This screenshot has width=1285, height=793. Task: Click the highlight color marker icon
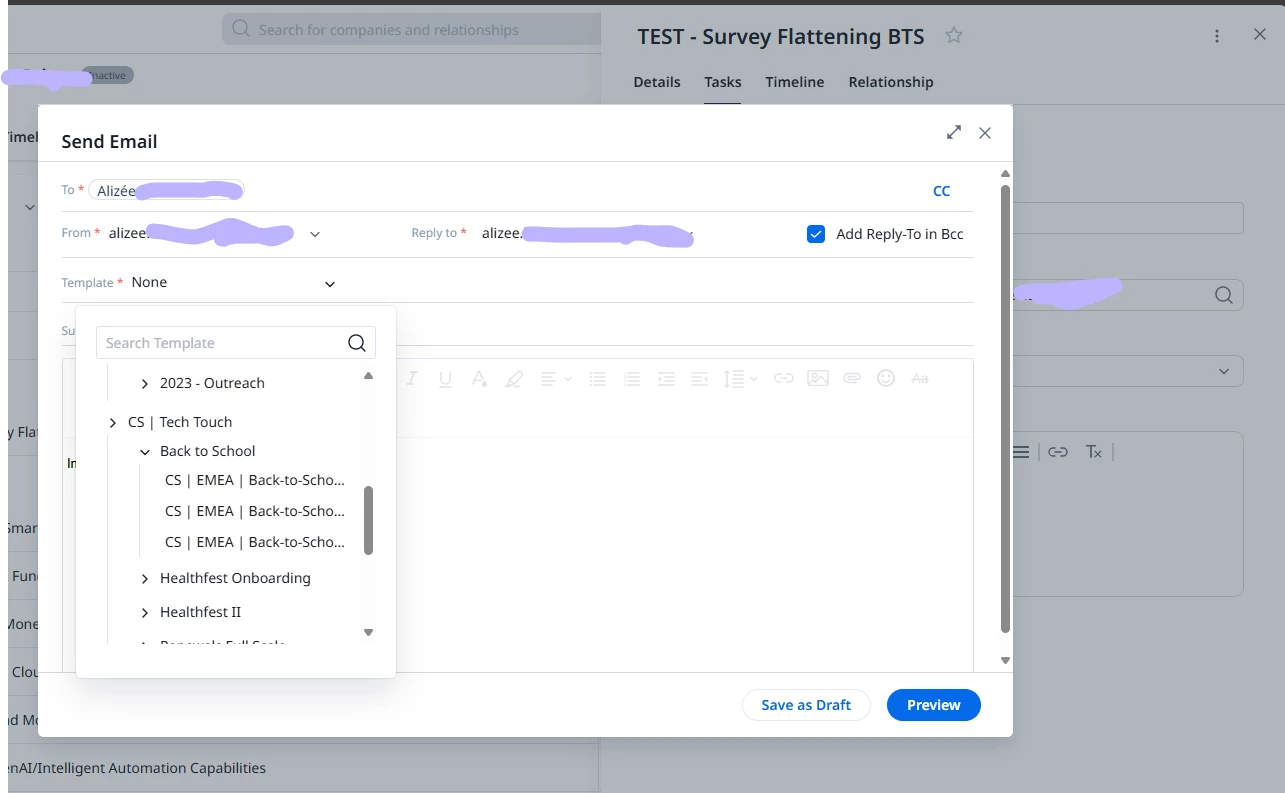tap(513, 378)
